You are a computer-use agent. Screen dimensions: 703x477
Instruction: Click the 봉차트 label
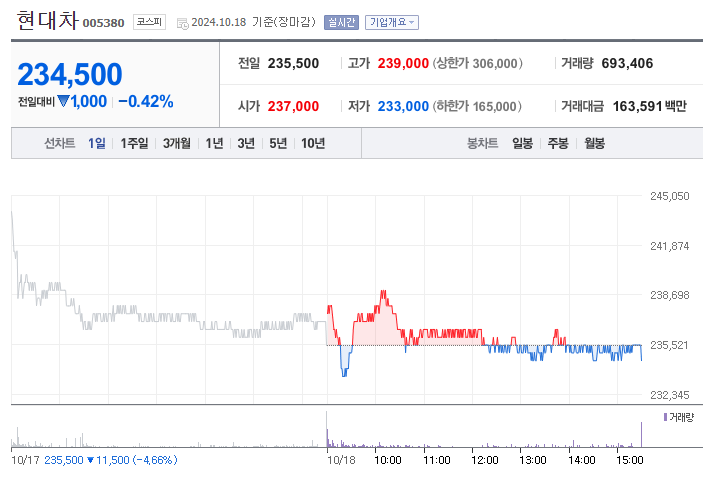coord(482,143)
